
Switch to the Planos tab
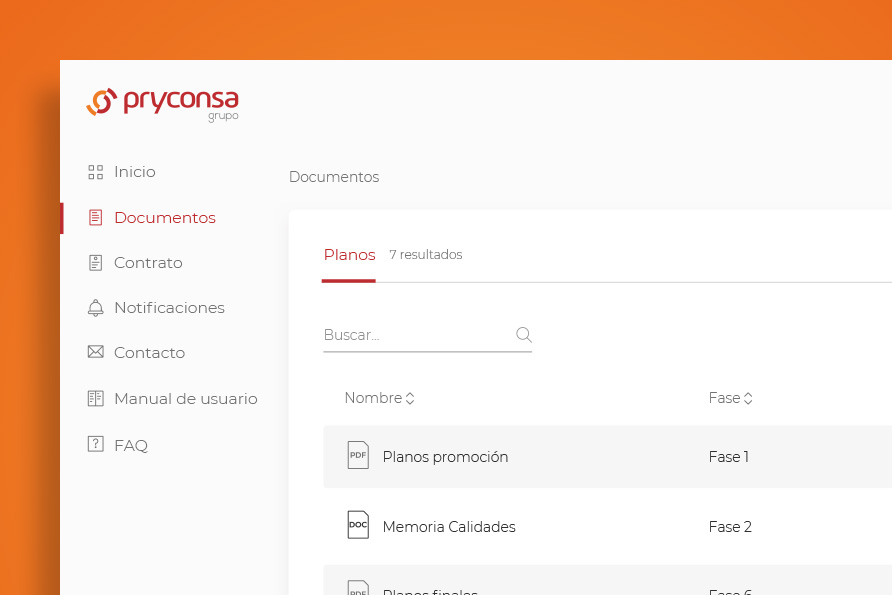(349, 255)
